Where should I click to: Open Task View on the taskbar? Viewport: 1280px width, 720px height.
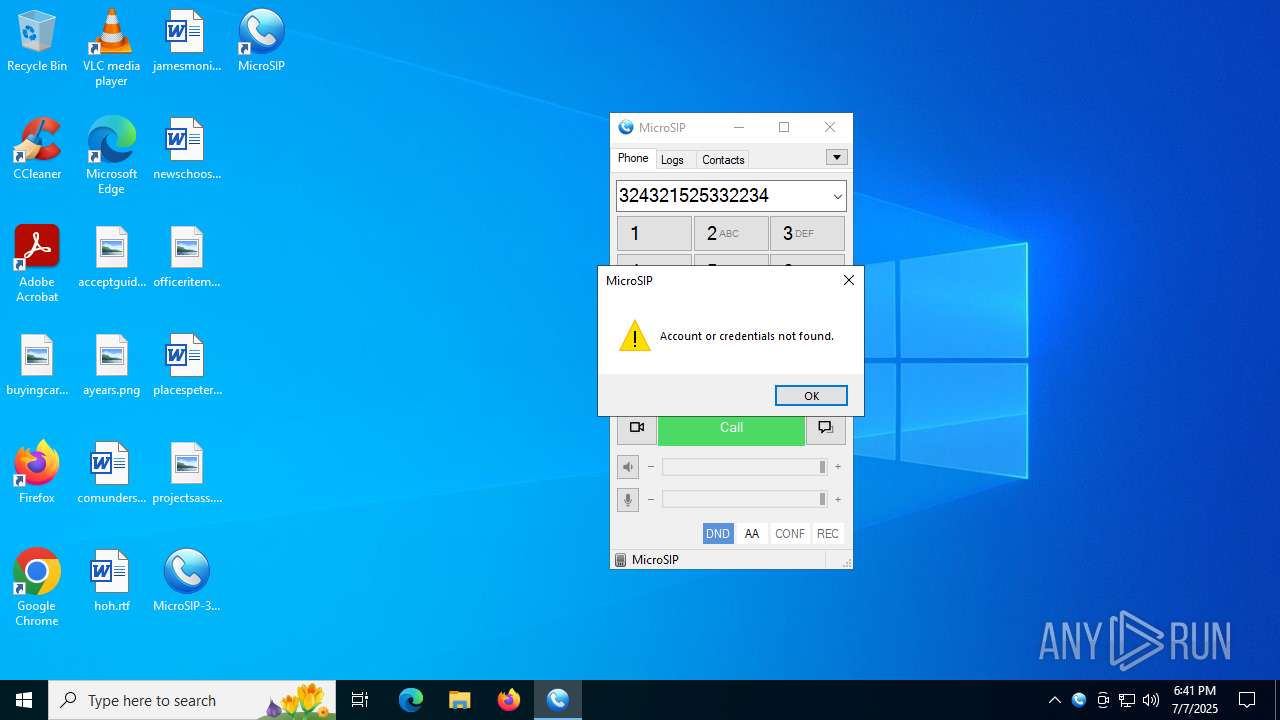[360, 700]
